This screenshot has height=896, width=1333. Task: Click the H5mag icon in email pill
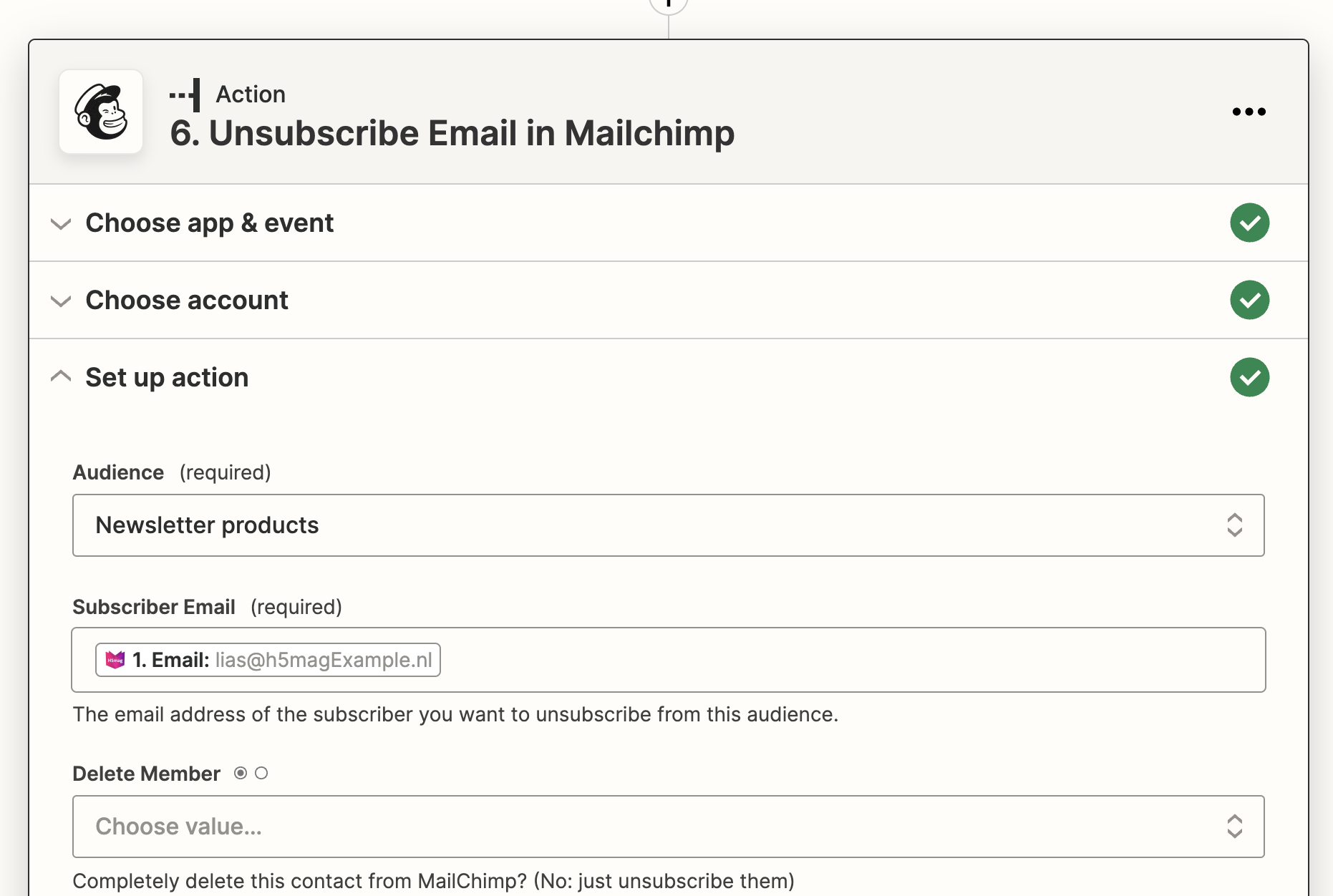115,660
